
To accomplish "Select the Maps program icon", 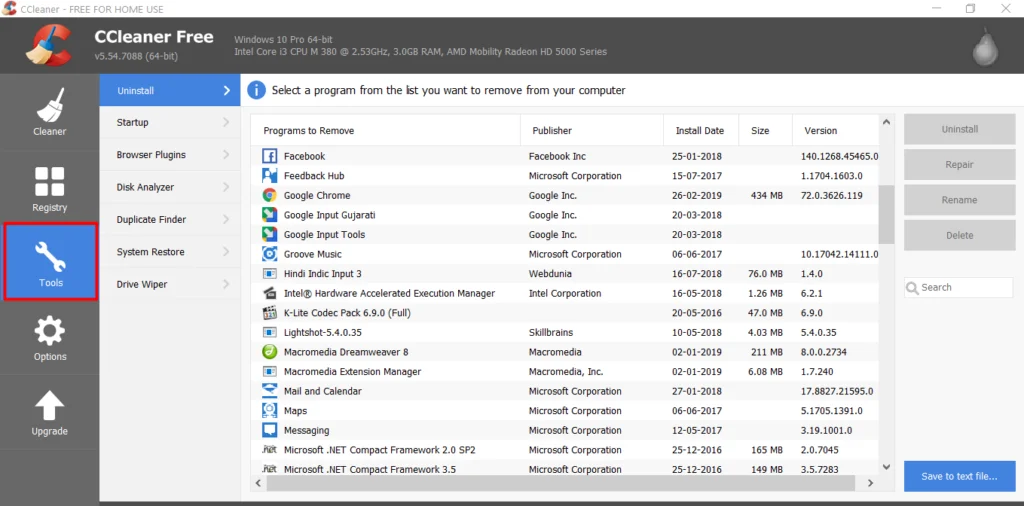I will pos(269,411).
